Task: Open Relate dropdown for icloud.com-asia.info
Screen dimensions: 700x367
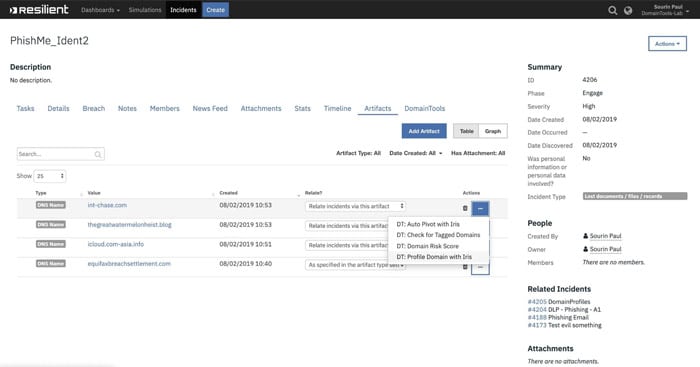Action: pyautogui.click(x=347, y=245)
